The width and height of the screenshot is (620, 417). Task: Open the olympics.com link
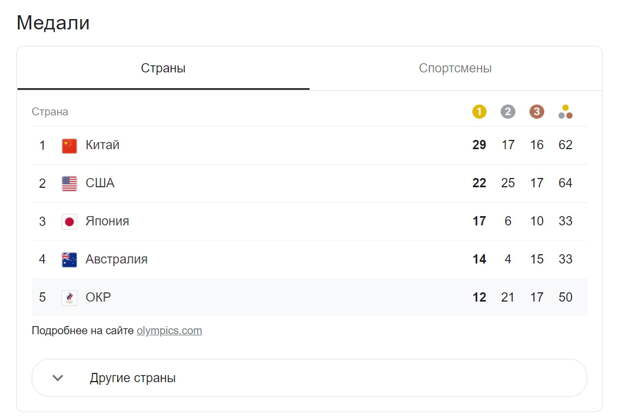click(169, 330)
